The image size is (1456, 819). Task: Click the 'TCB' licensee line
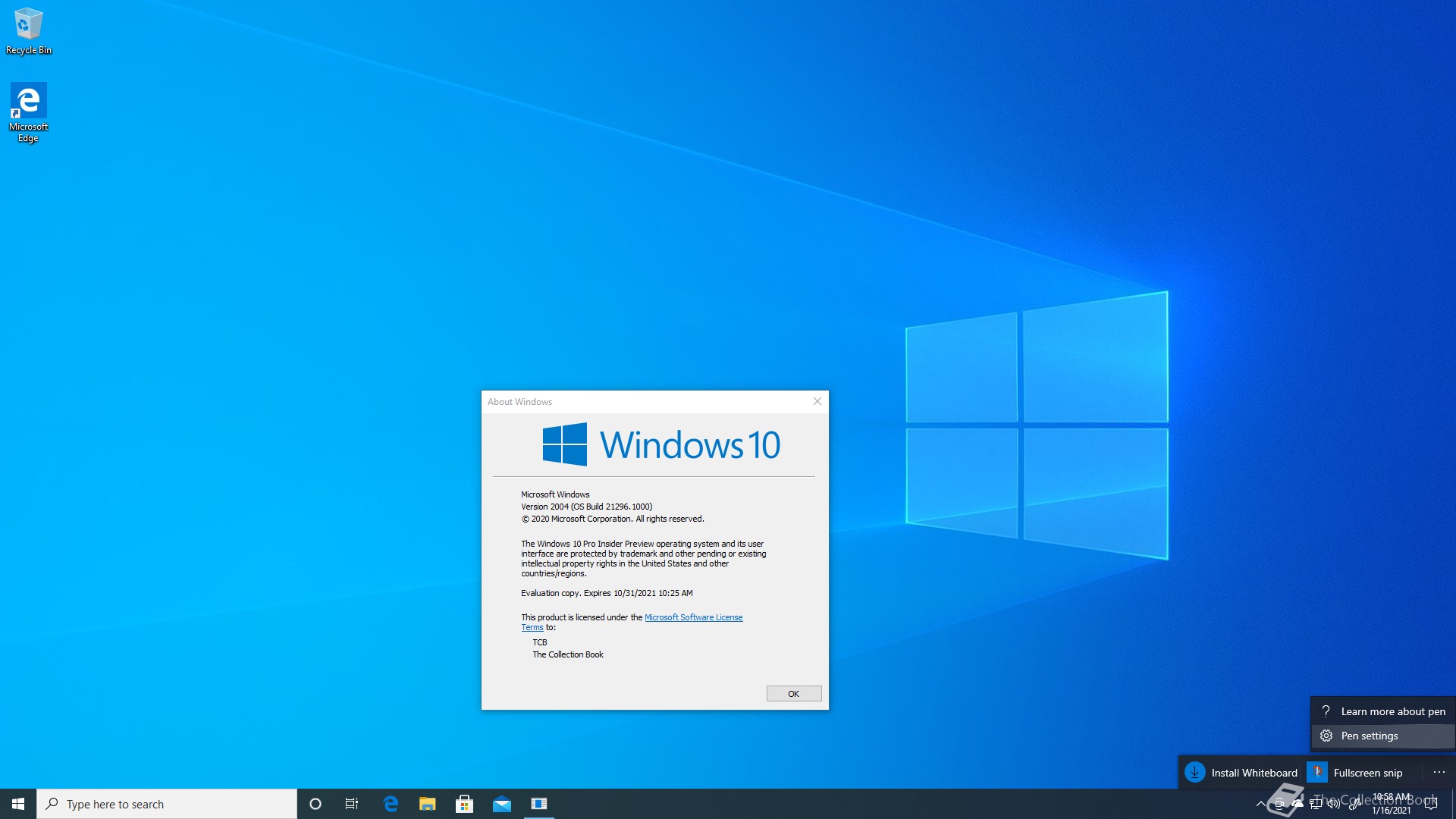click(x=539, y=642)
